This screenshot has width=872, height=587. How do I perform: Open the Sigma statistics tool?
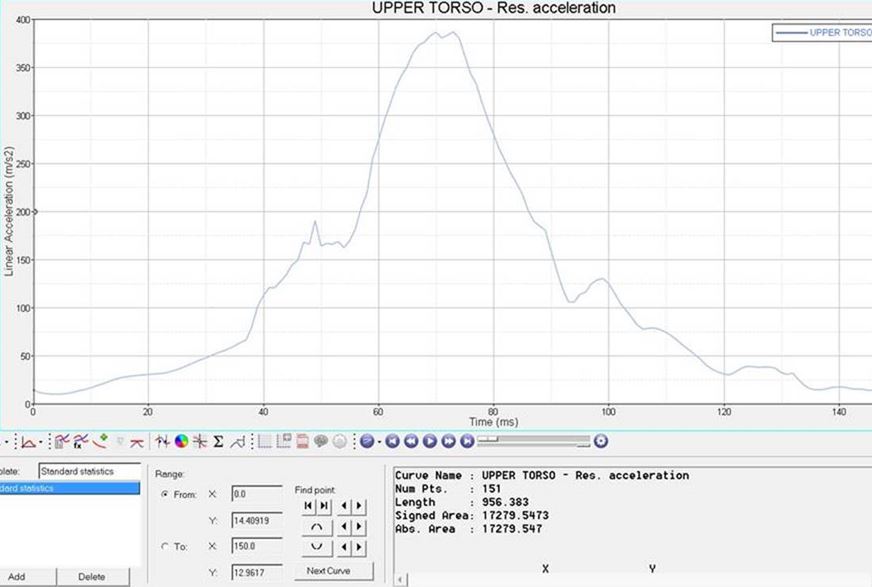218,442
